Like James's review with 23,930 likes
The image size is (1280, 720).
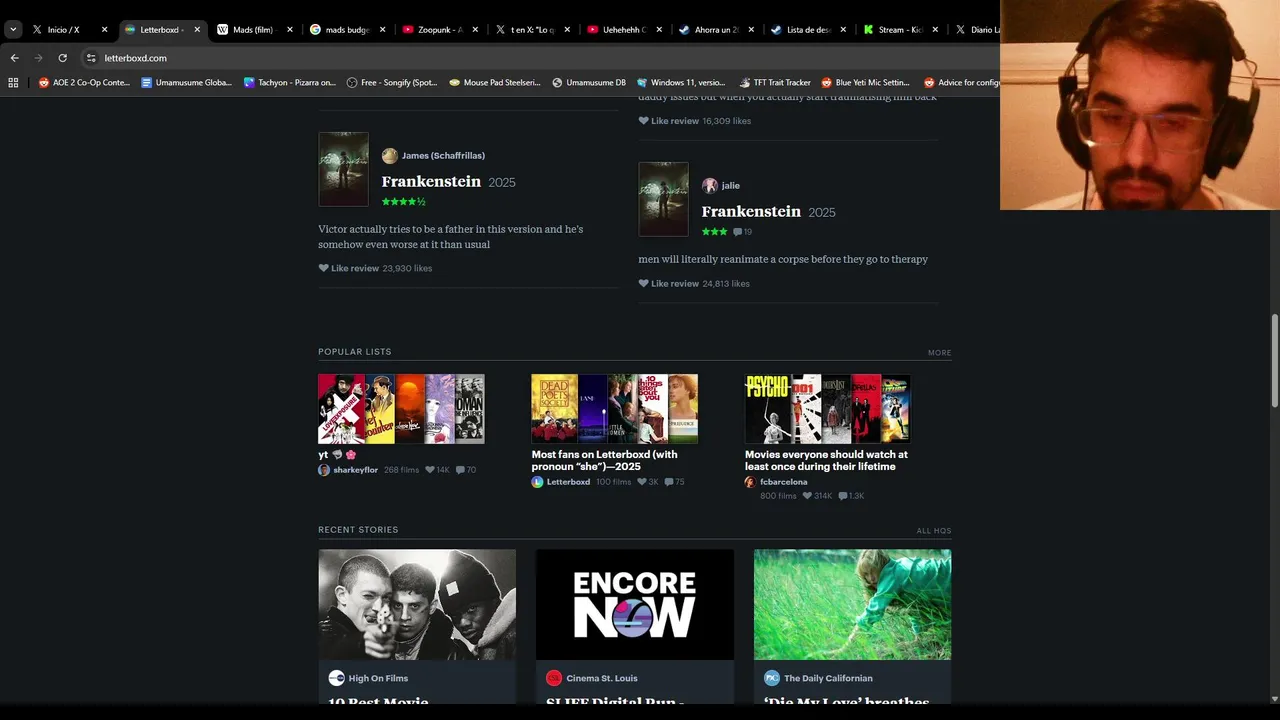pos(348,268)
